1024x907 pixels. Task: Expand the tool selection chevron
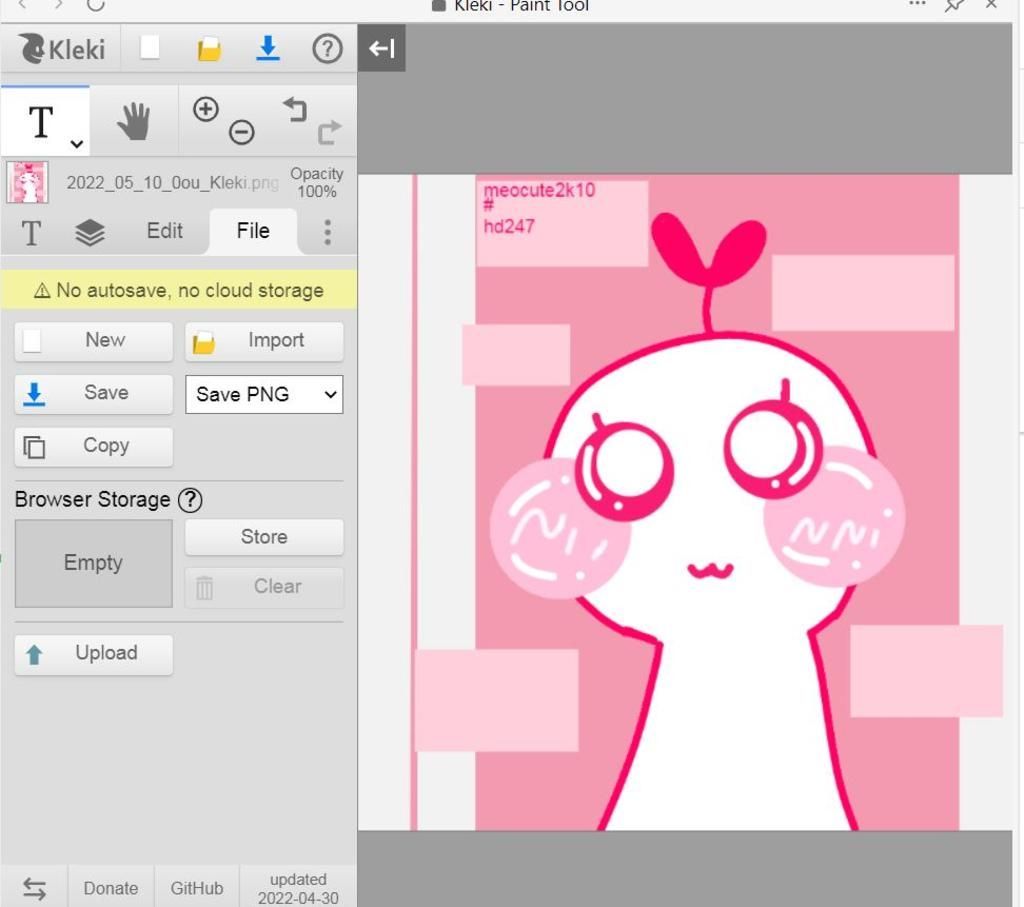(76, 144)
